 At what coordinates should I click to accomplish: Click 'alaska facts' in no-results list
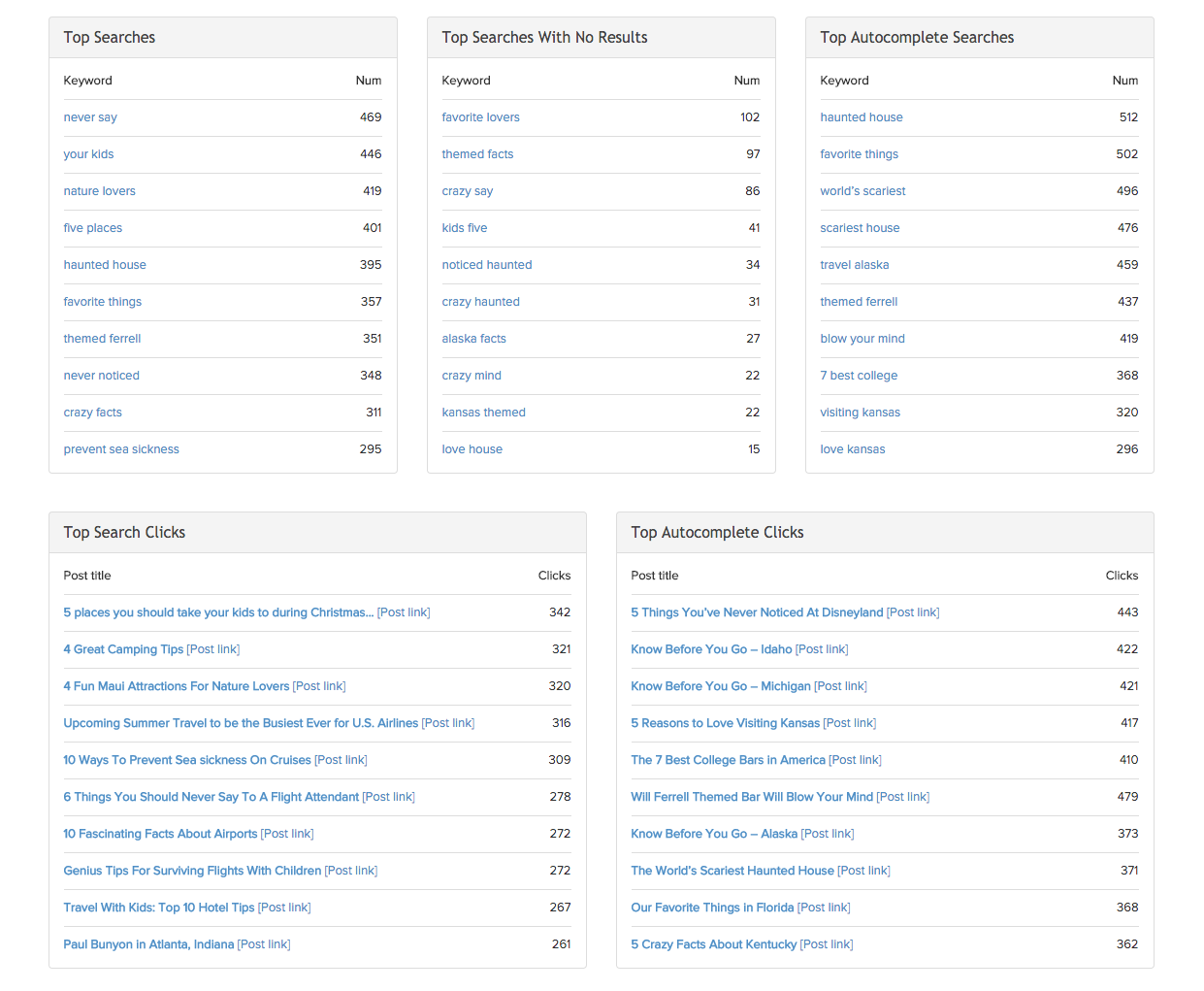pyautogui.click(x=473, y=339)
